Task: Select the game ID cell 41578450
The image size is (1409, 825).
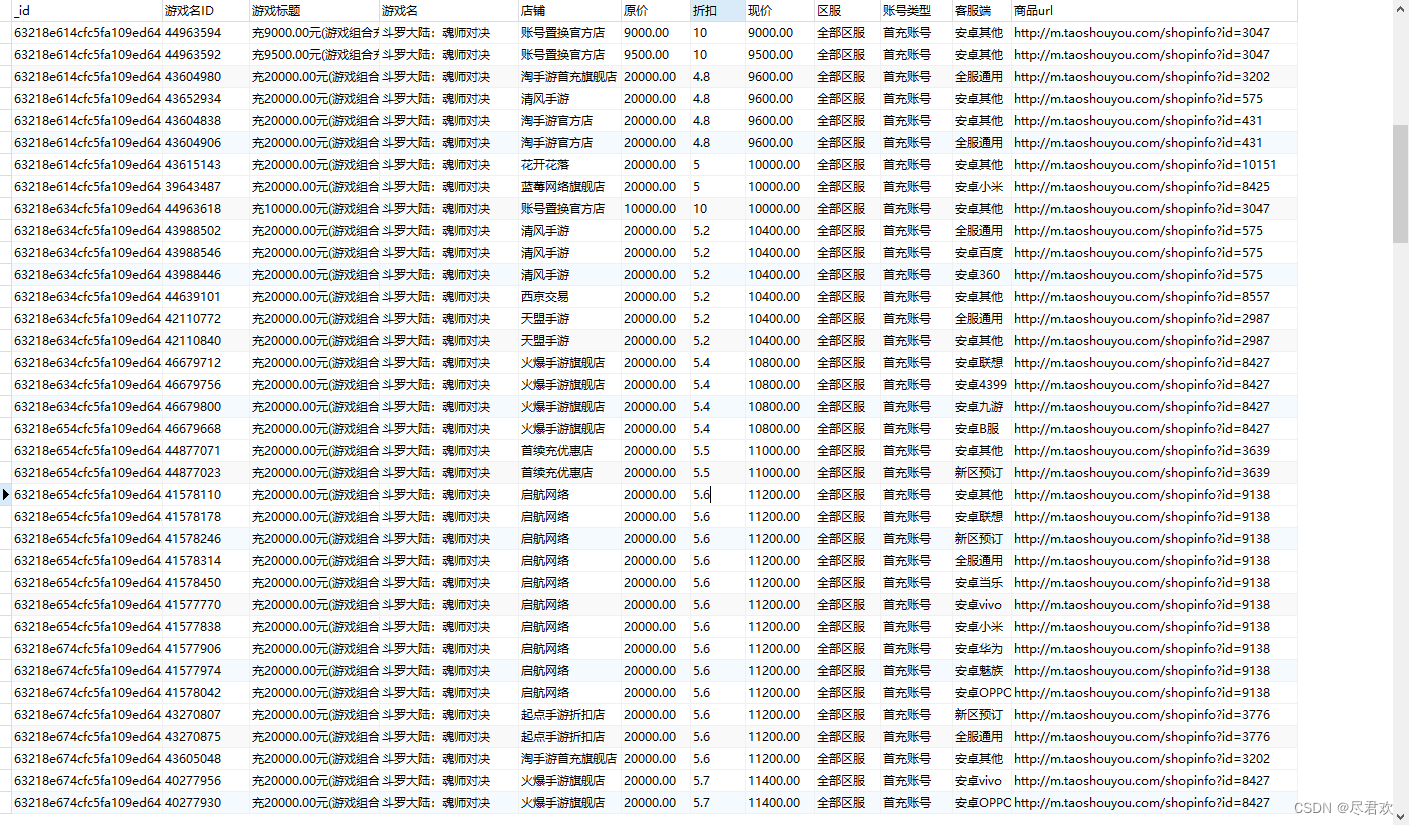Action: click(x=205, y=583)
